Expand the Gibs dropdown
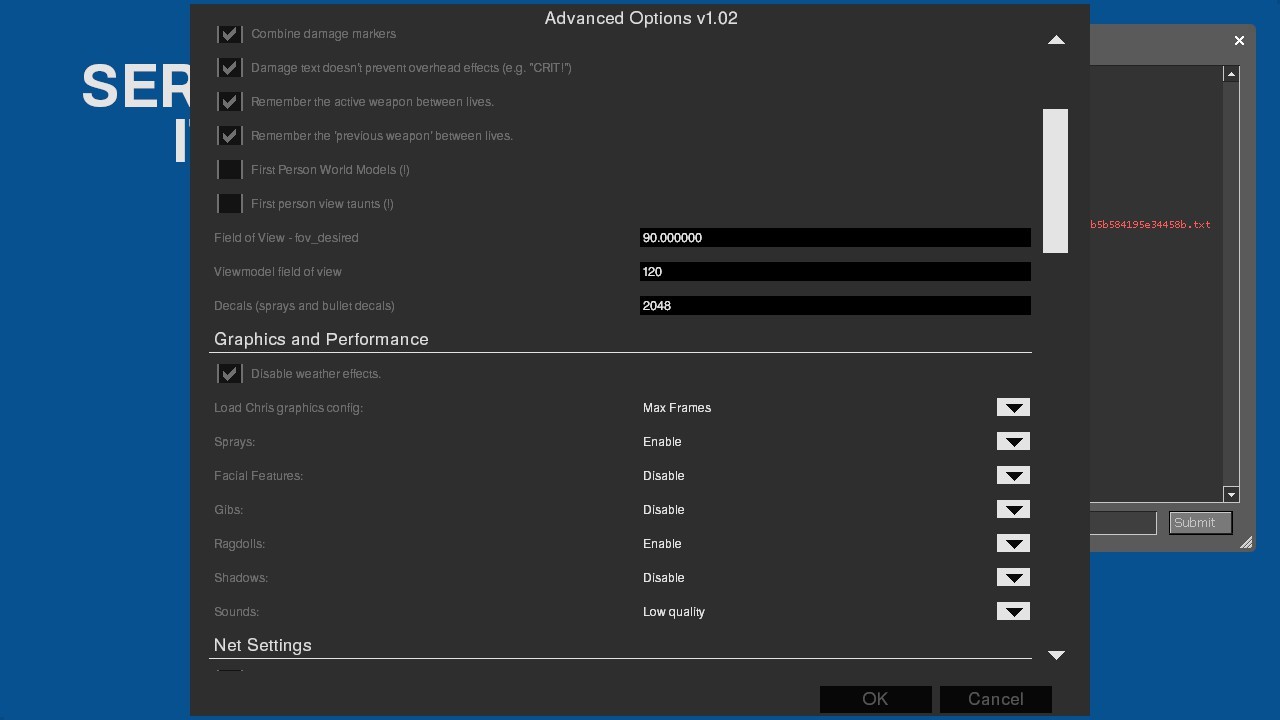1280x720 pixels. click(x=1013, y=510)
